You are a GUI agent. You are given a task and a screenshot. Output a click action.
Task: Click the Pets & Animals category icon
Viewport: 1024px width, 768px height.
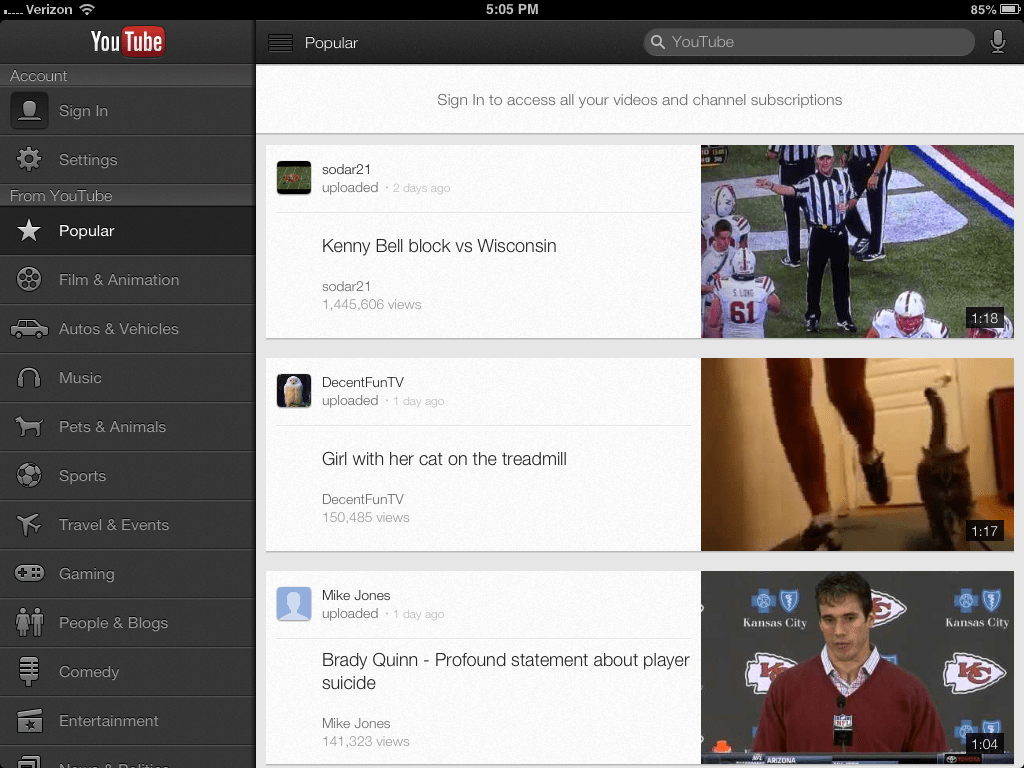pyautogui.click(x=29, y=427)
